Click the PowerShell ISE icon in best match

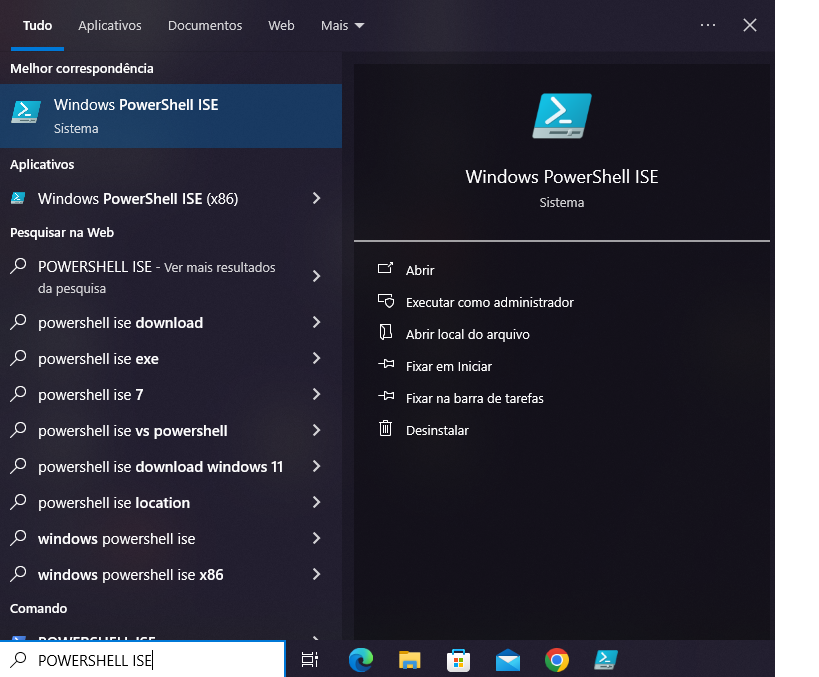[26, 112]
